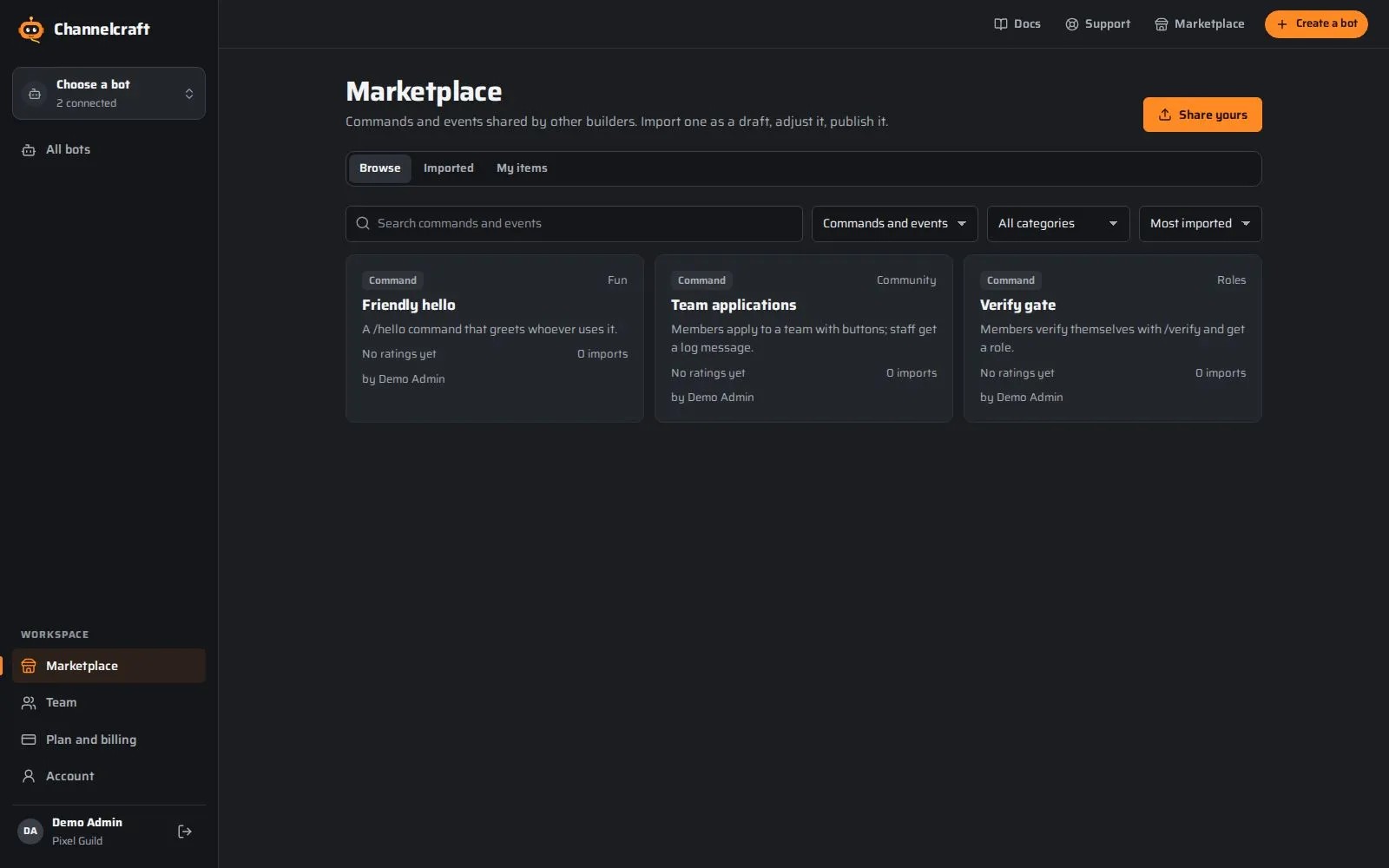Open the Verify gate command card
The image size is (1389, 868).
click(1113, 339)
